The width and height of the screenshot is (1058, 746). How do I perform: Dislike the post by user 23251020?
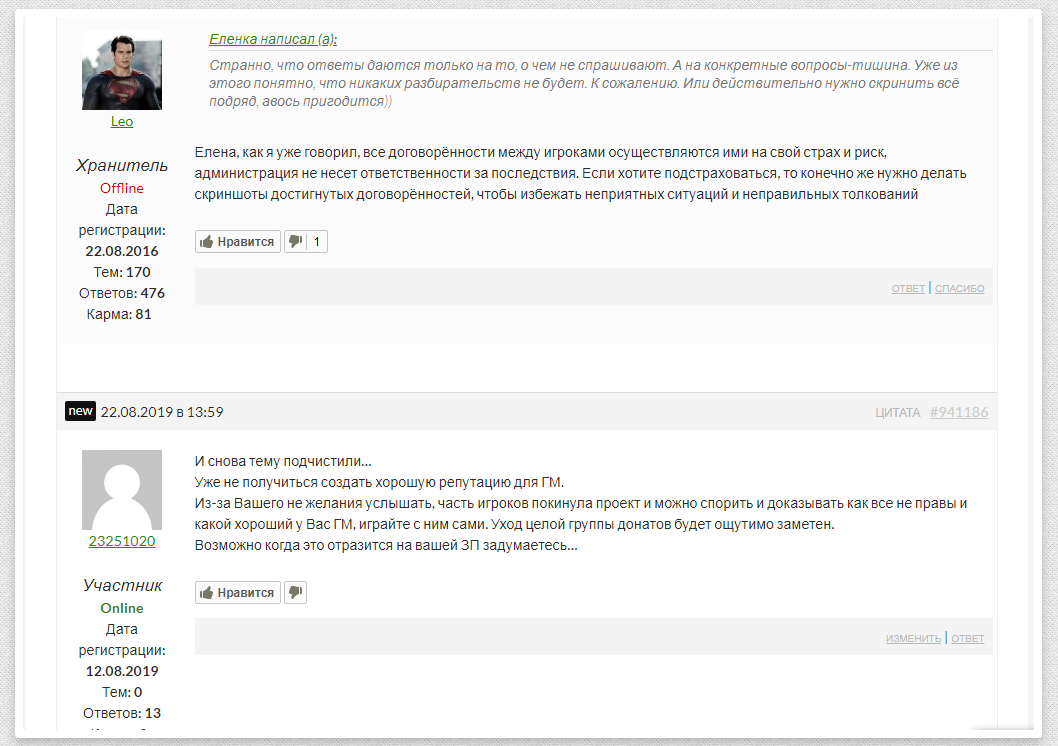[295, 593]
